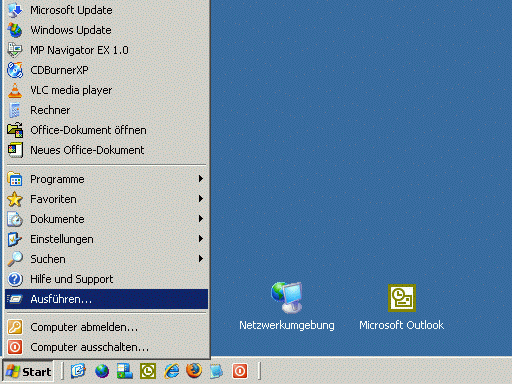The image size is (512, 384).
Task: Click the highlighted Ausführen... entry
Action: pyautogui.click(x=106, y=299)
